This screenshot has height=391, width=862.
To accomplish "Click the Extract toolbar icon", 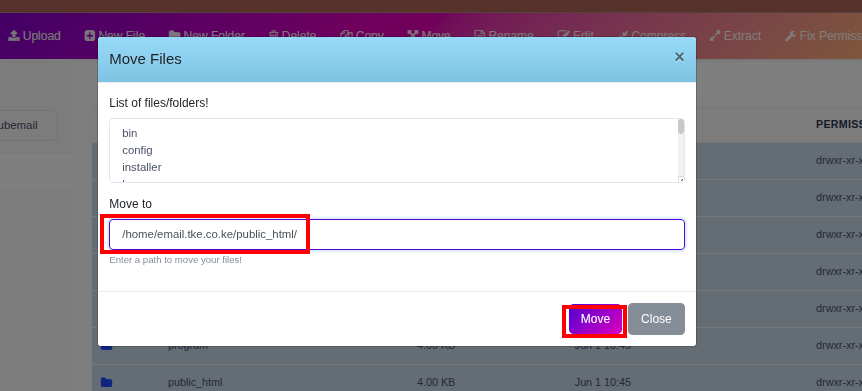I will tap(715, 36).
